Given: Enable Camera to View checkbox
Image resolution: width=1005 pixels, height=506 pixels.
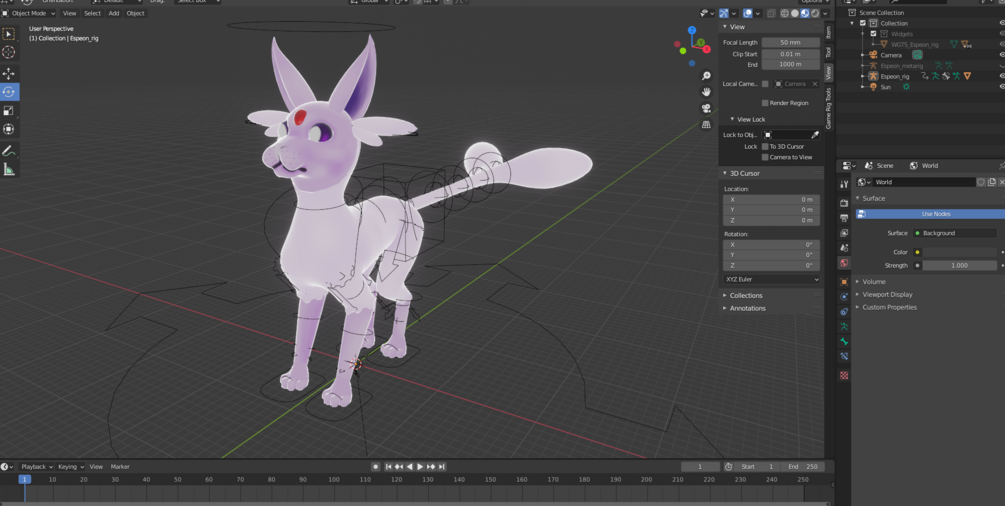Looking at the screenshot, I should [x=765, y=157].
